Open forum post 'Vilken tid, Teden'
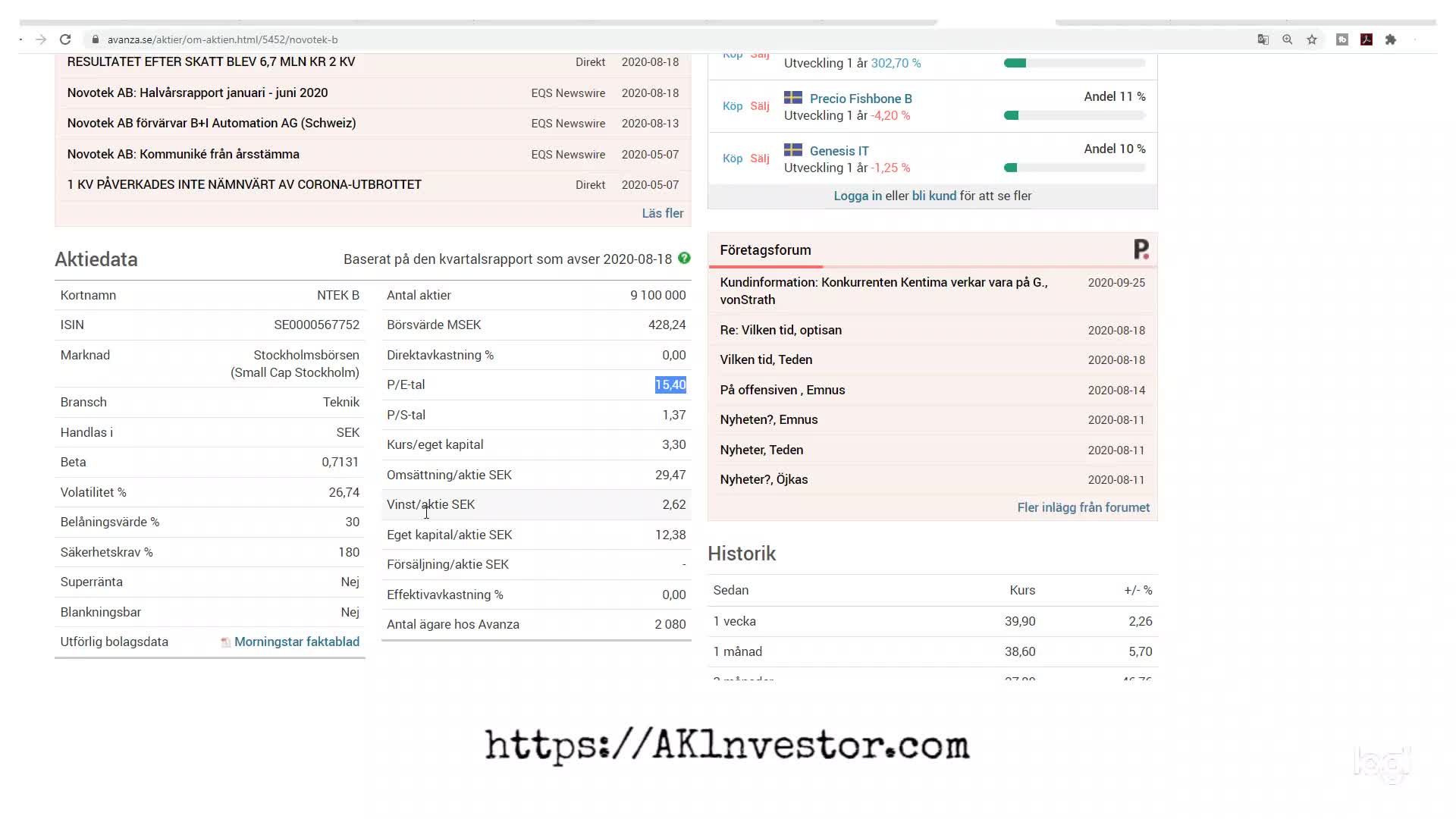 766,359
